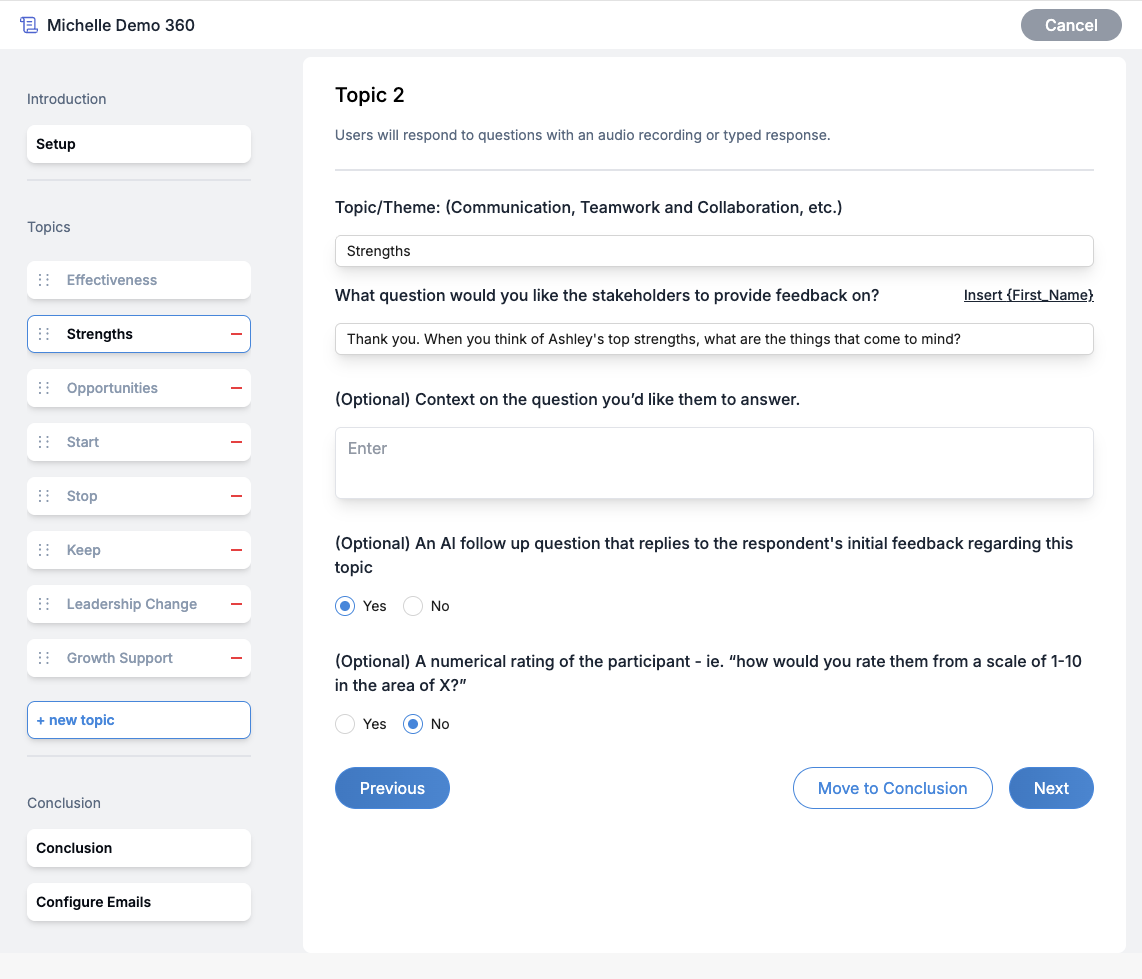The height and width of the screenshot is (979, 1142).
Task: Click the Topic/Theme input containing Strengths
Action: [x=714, y=251]
